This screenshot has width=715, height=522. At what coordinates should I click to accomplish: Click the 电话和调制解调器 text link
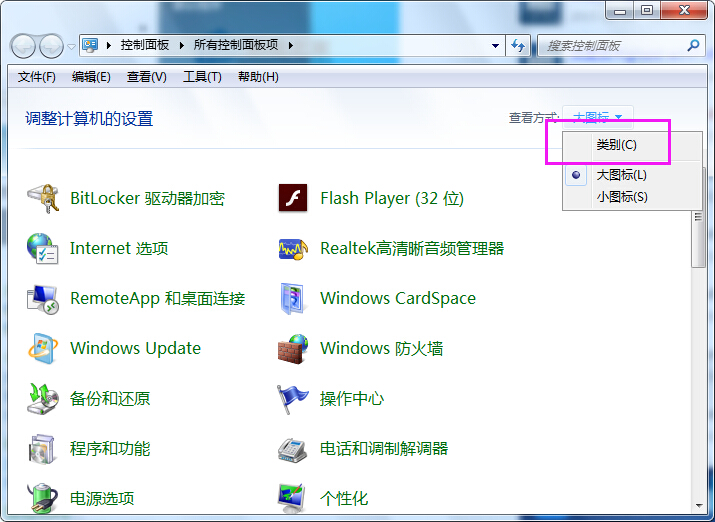pyautogui.click(x=384, y=449)
